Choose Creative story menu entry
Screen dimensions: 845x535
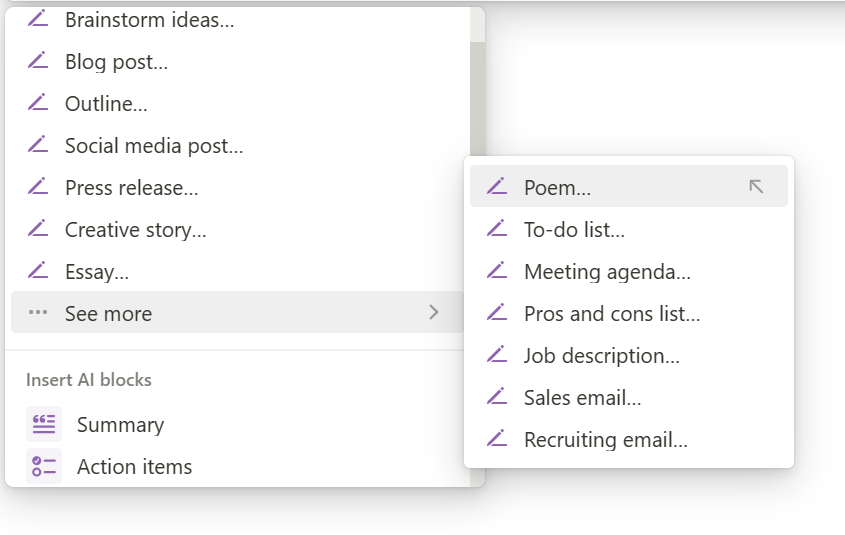135,229
